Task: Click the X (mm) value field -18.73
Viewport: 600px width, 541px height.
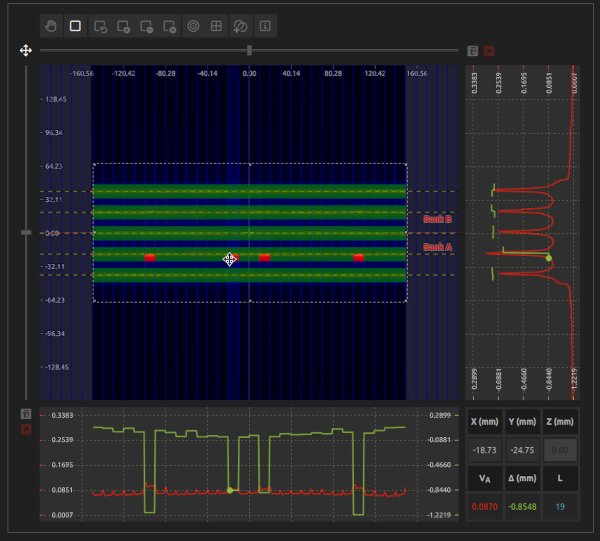Action: [484, 451]
